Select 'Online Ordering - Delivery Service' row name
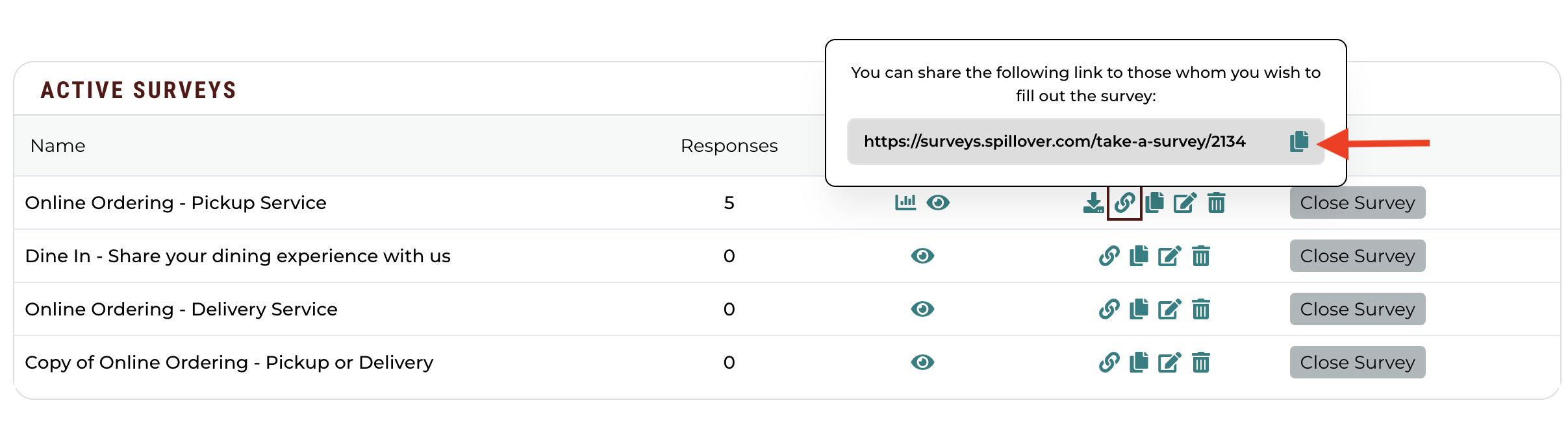 181,309
